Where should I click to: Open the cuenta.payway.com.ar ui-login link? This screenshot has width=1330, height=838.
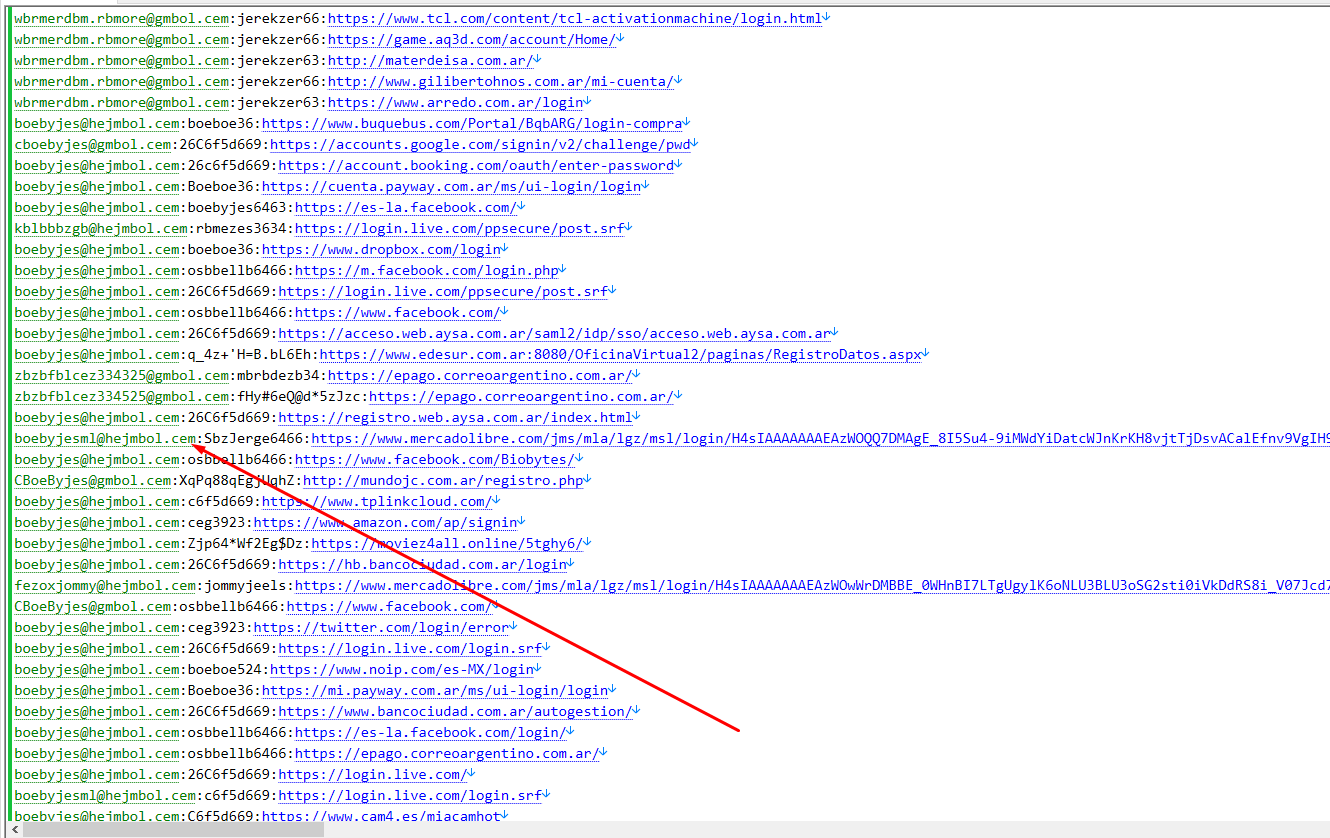point(451,187)
